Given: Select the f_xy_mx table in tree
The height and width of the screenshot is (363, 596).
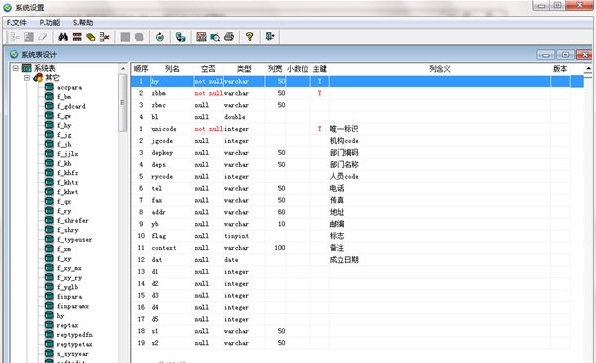Looking at the screenshot, I should tap(69, 268).
